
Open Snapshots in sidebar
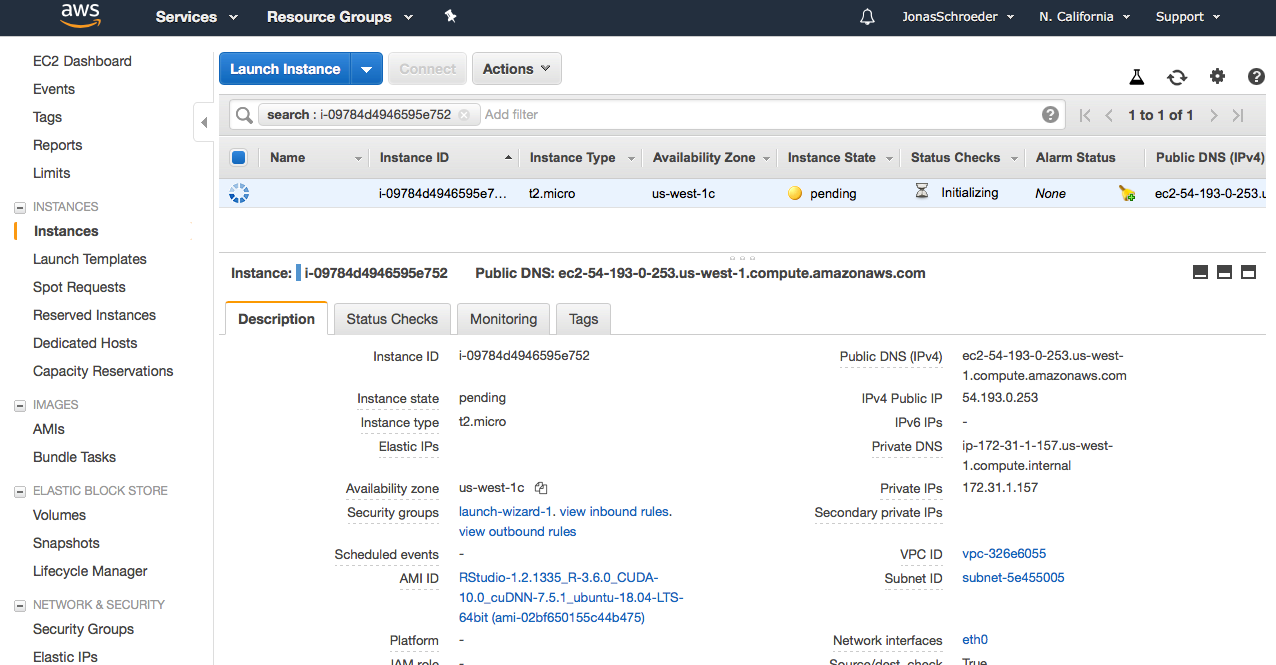click(66, 543)
